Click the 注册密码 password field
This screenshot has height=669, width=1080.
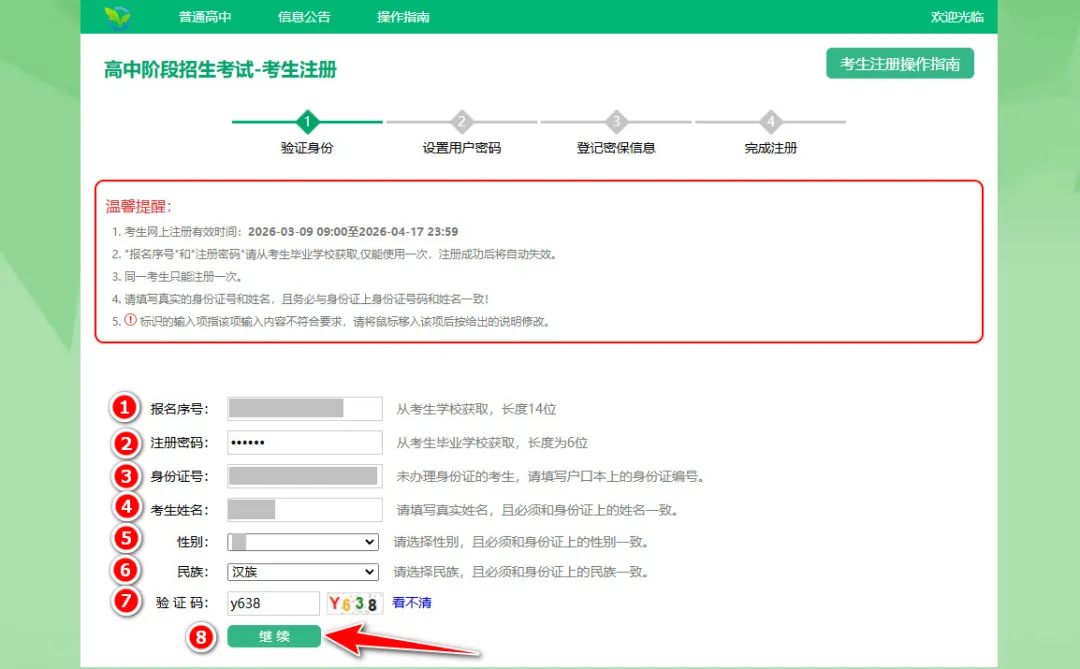(x=304, y=441)
